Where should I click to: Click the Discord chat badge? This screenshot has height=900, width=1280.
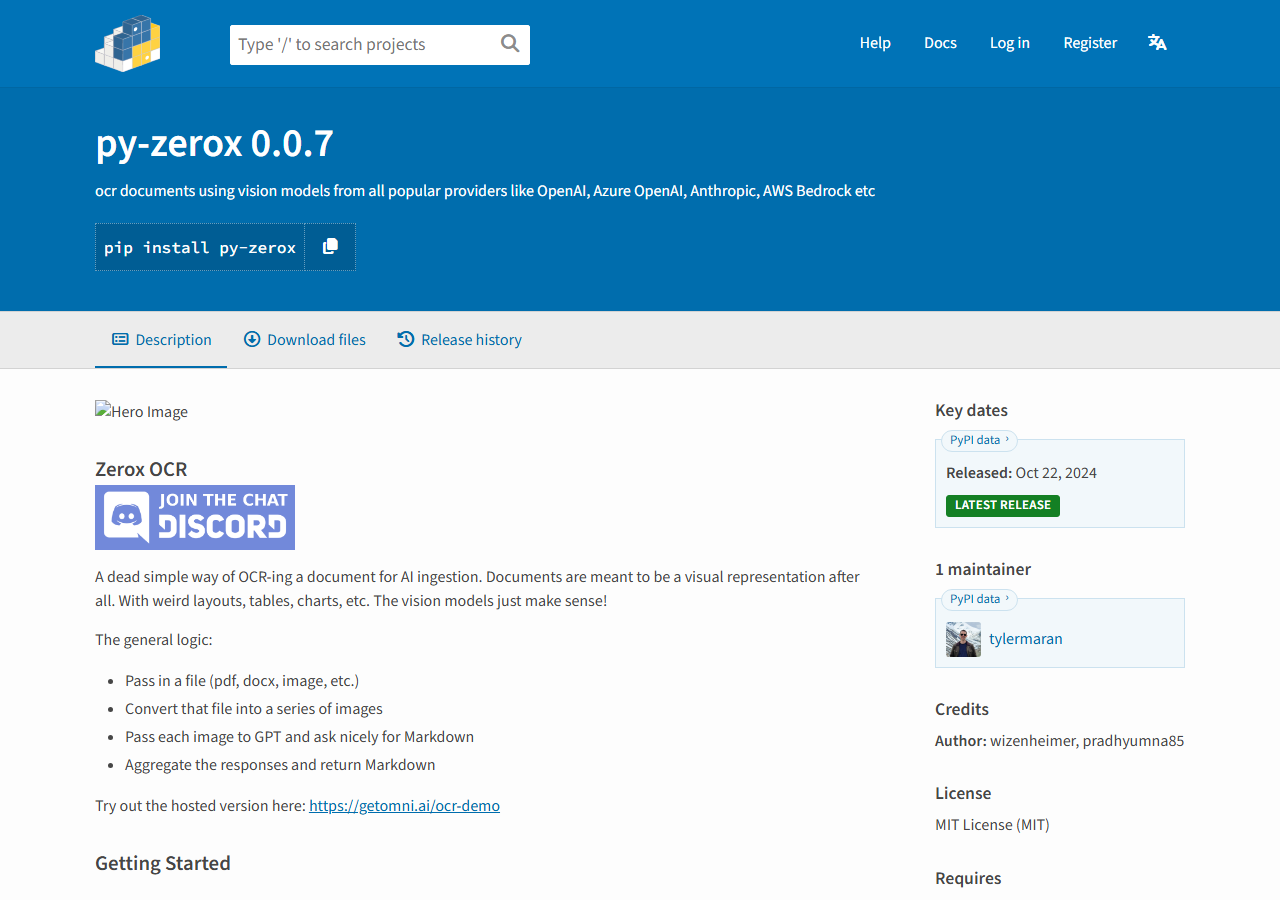pos(195,517)
